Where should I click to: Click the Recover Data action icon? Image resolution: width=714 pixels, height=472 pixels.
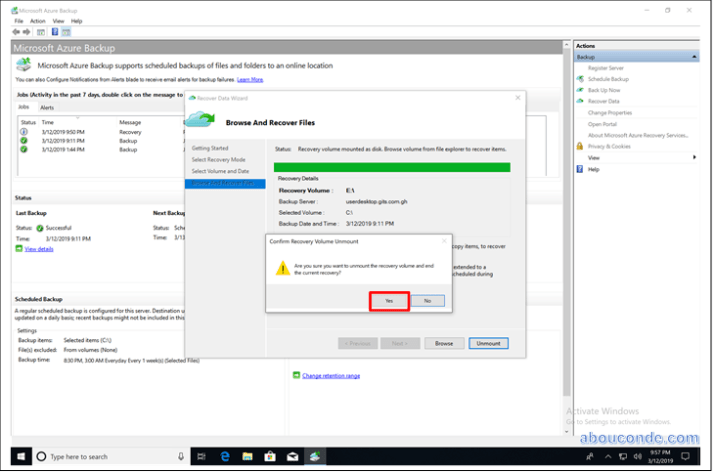pyautogui.click(x=580, y=101)
